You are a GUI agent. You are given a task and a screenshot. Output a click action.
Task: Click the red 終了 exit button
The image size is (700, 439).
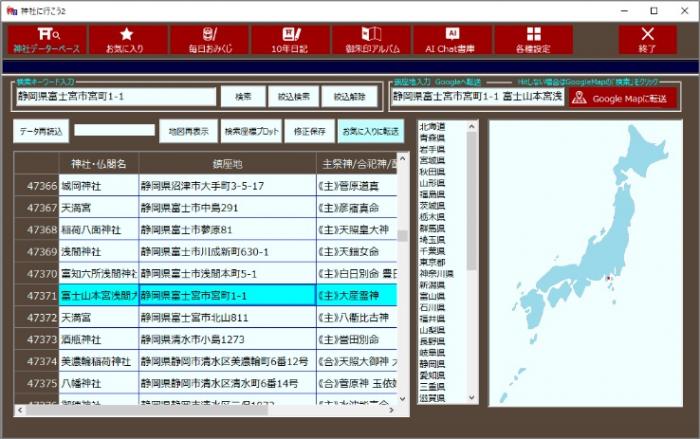coord(646,40)
